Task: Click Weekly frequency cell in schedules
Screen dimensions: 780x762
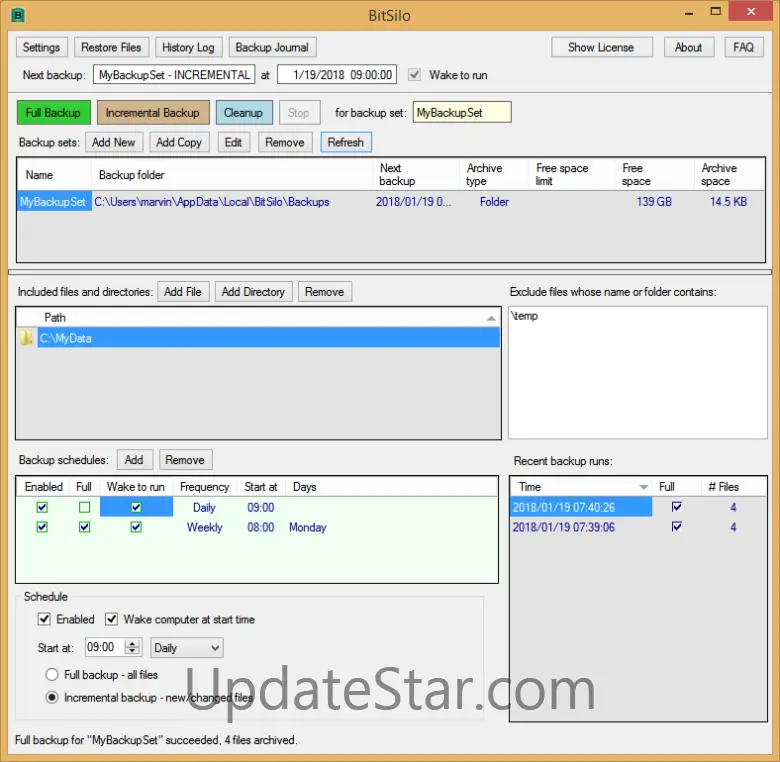Action: coord(204,527)
